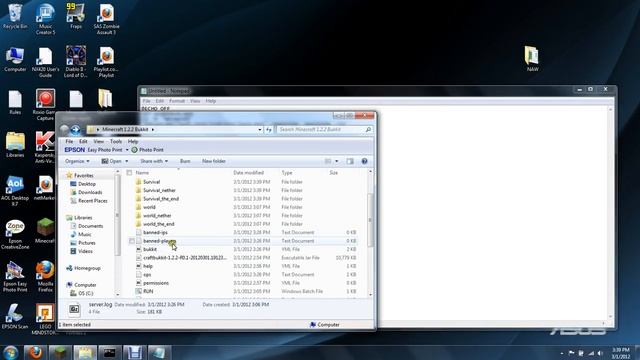Click the New folder button
This screenshot has width=640, height=360.
[x=214, y=161]
